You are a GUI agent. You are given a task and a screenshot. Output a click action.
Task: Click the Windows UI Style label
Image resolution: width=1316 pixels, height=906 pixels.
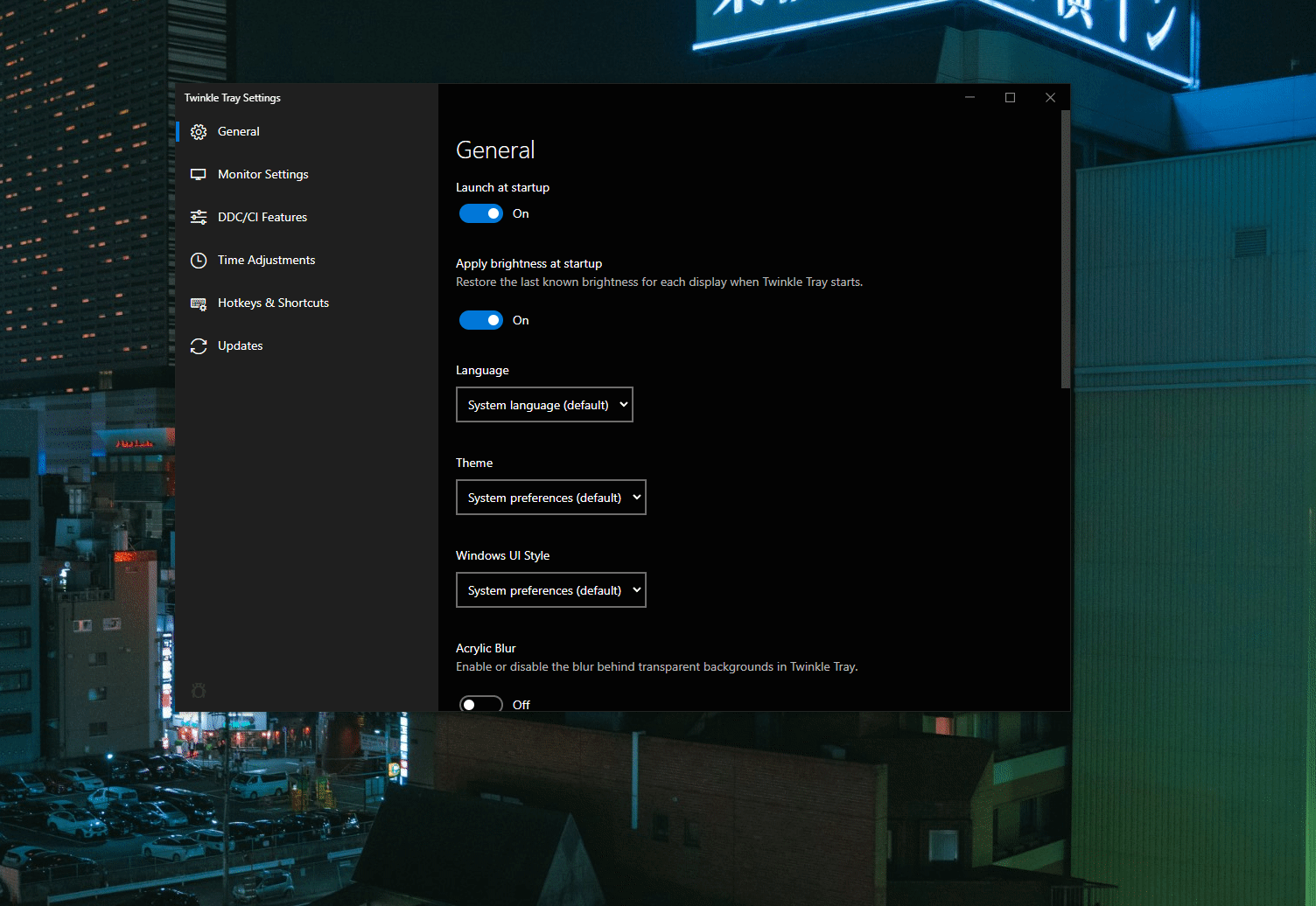click(x=502, y=555)
